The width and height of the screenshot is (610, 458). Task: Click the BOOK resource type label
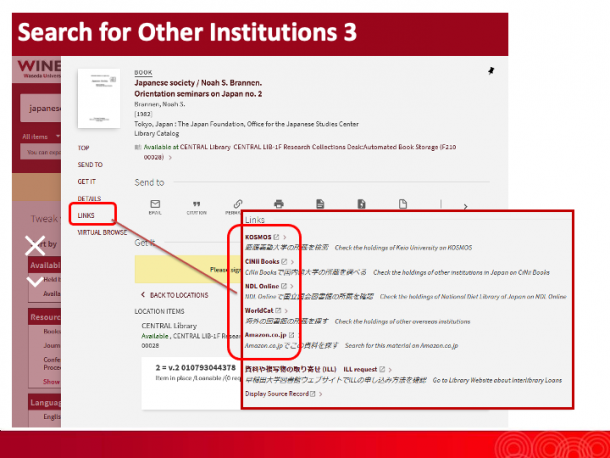[143, 72]
